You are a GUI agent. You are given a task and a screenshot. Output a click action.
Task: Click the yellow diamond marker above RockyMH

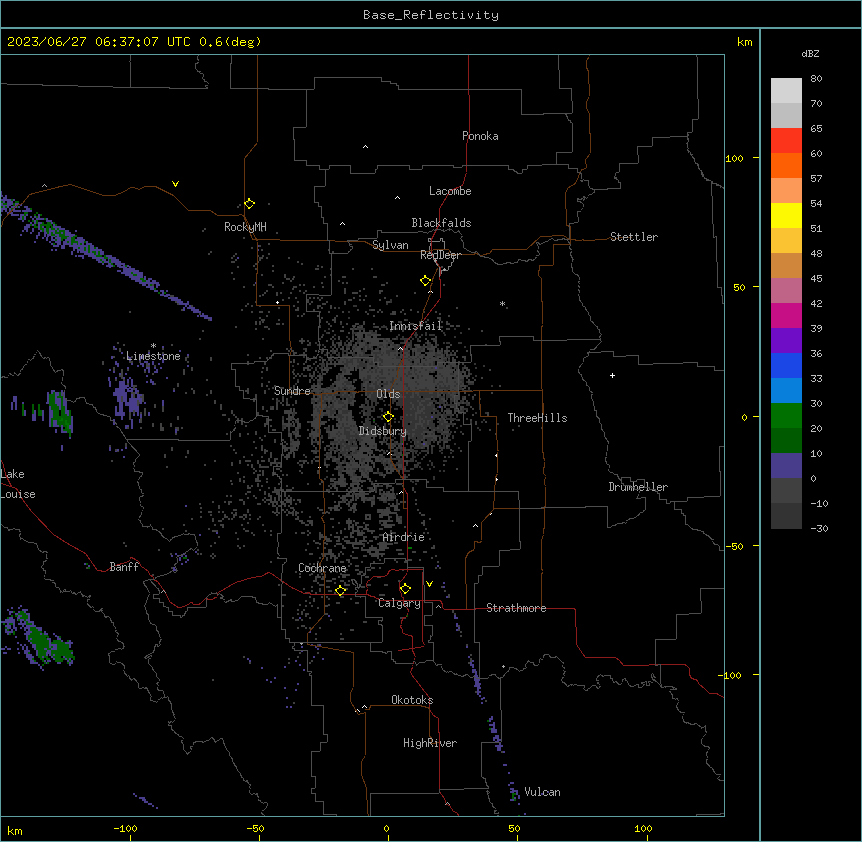(x=249, y=204)
